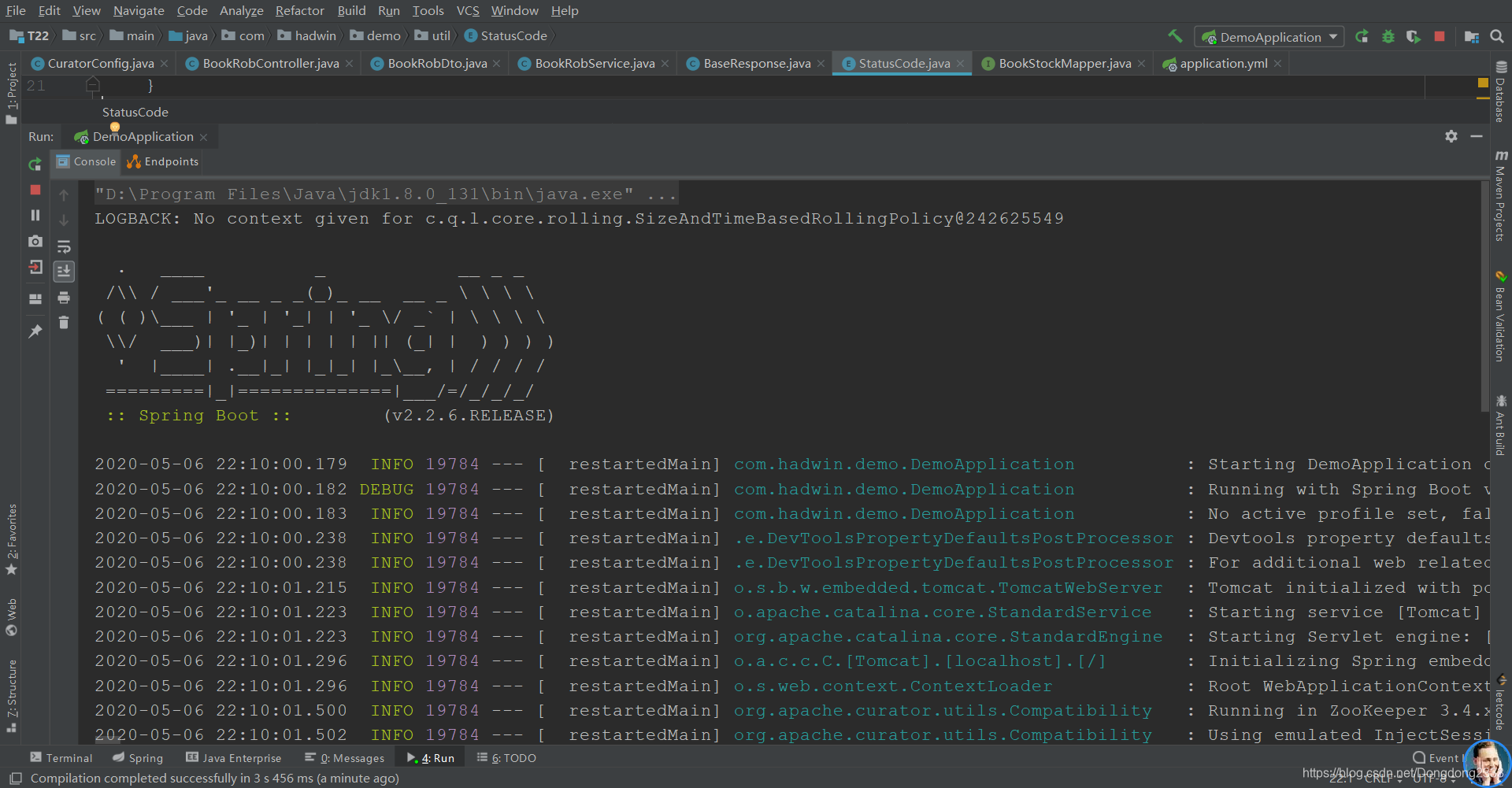Close DemoApplication run tab
This screenshot has height=788, width=1512.
point(203,137)
